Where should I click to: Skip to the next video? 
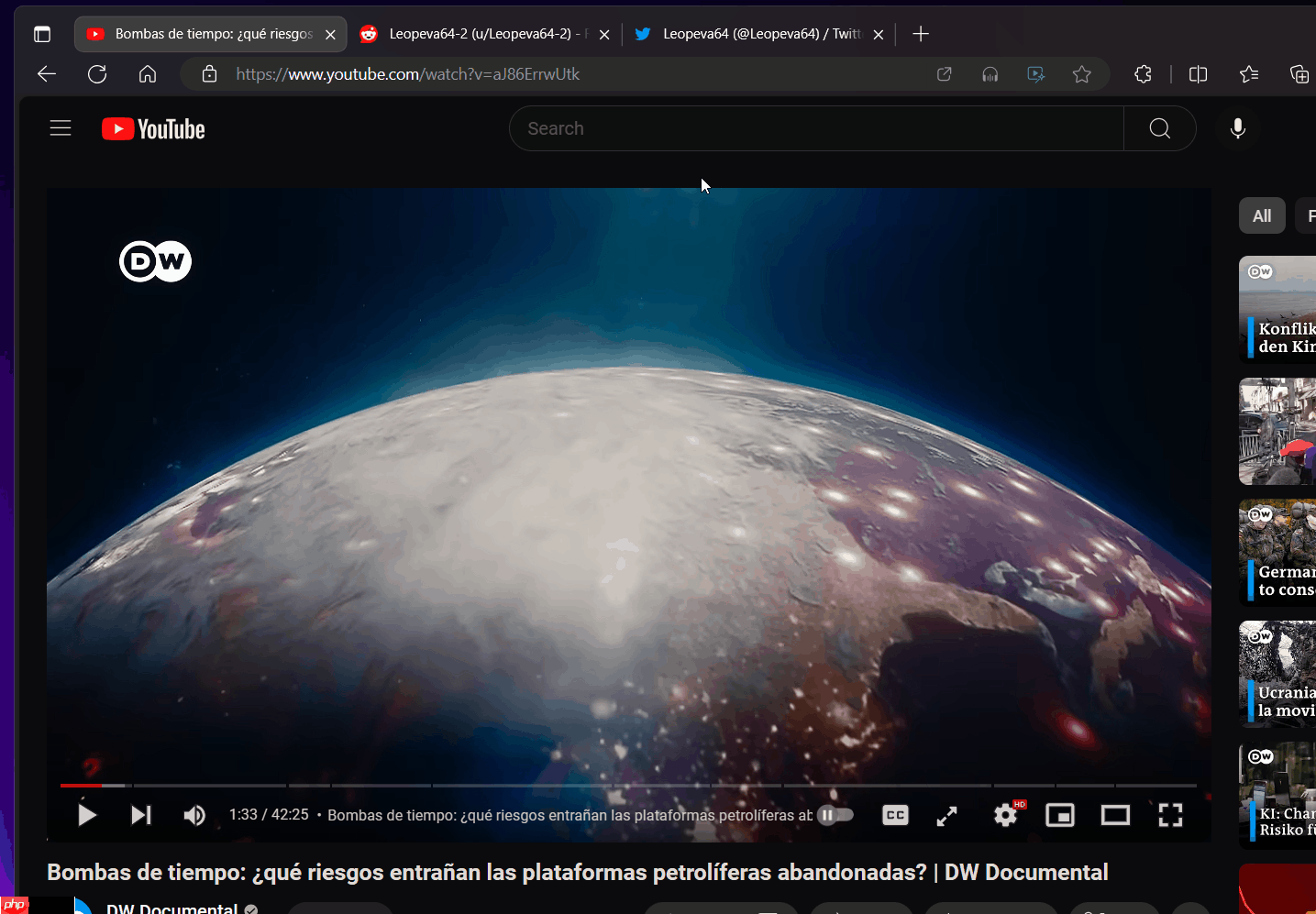click(139, 814)
